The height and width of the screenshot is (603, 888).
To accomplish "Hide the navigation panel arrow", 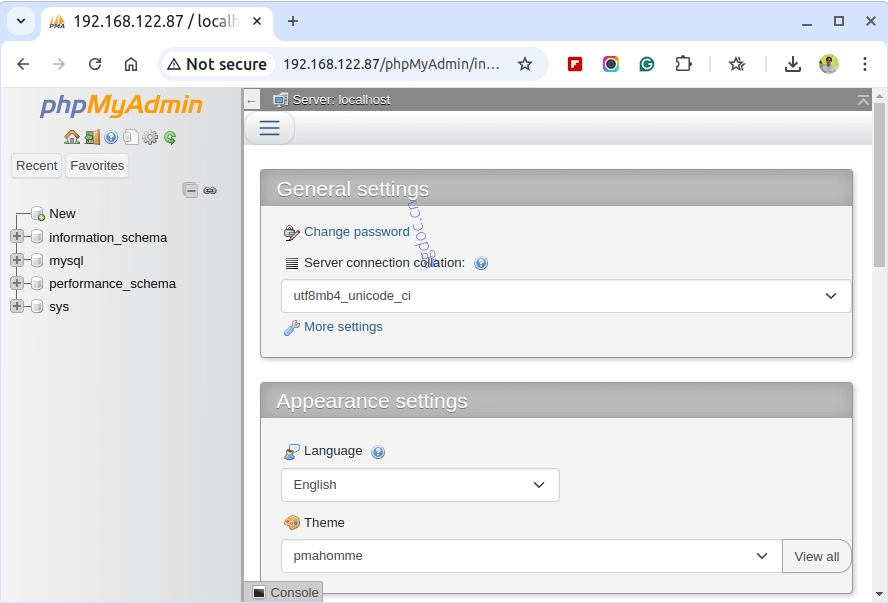I will (252, 101).
